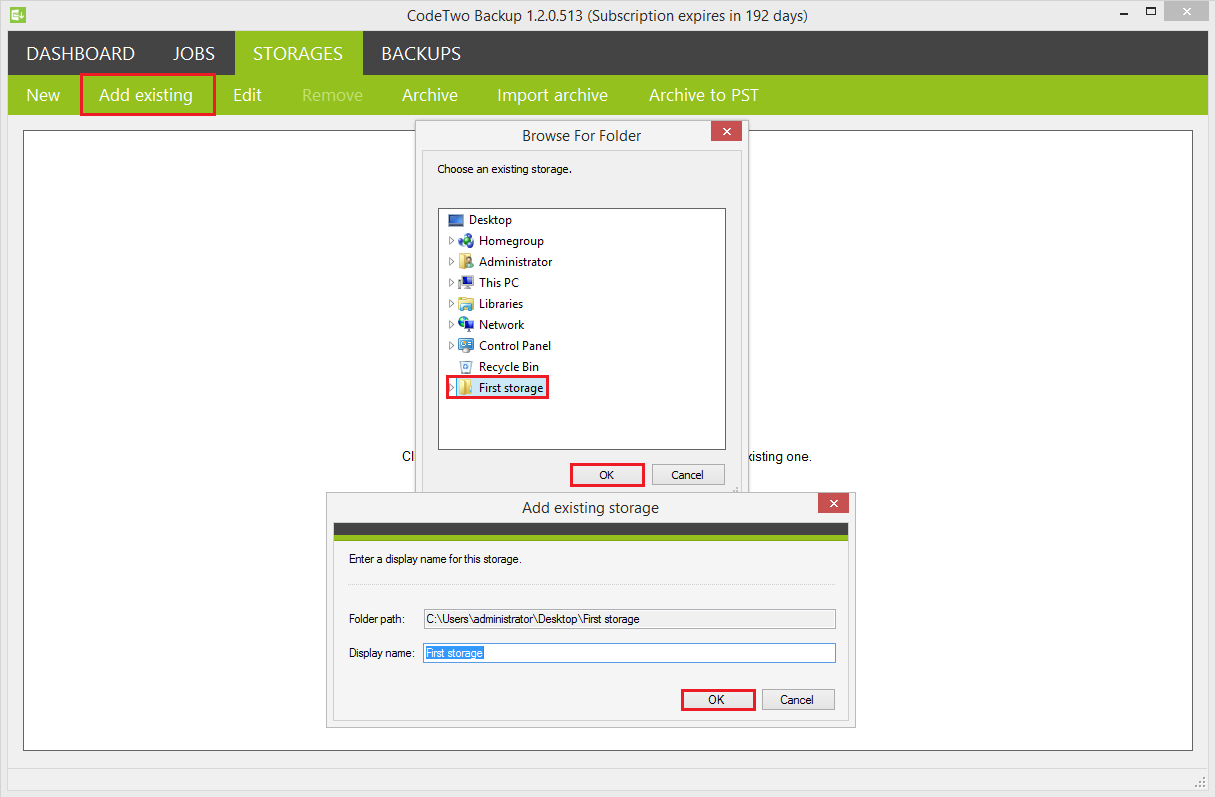Click Import archive in the toolbar
The width and height of the screenshot is (1216, 797).
click(552, 95)
